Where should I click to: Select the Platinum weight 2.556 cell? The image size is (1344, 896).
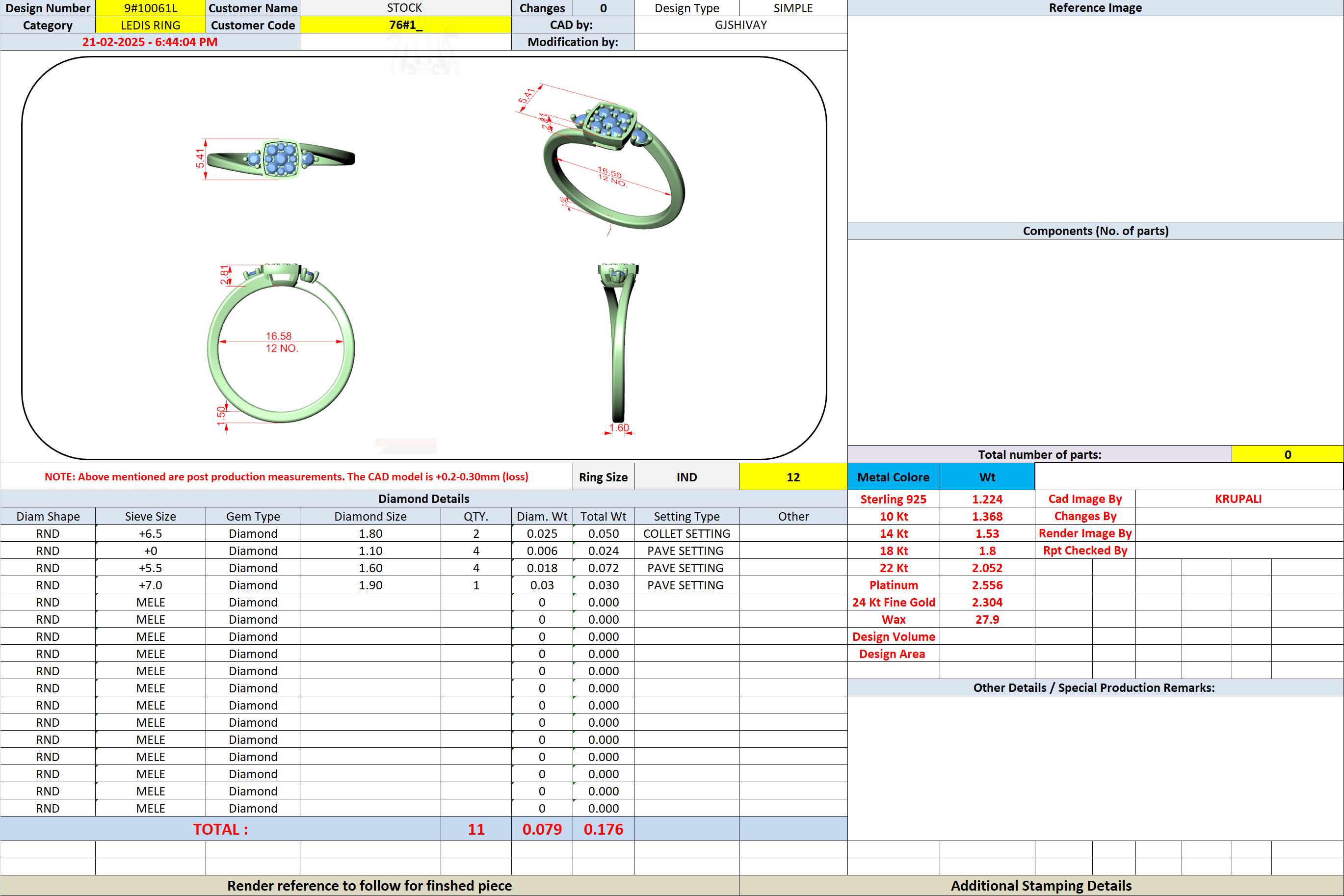click(x=987, y=585)
